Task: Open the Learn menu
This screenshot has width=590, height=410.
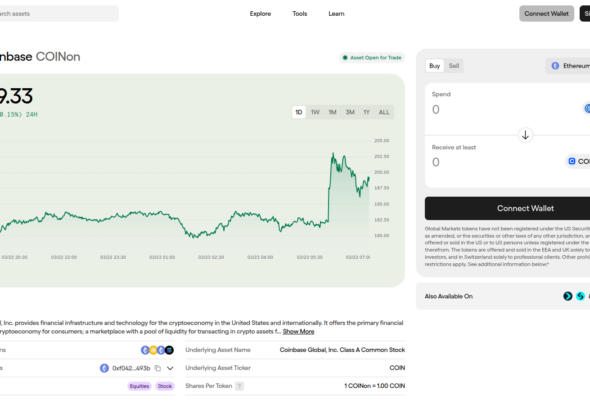Action: pos(336,14)
